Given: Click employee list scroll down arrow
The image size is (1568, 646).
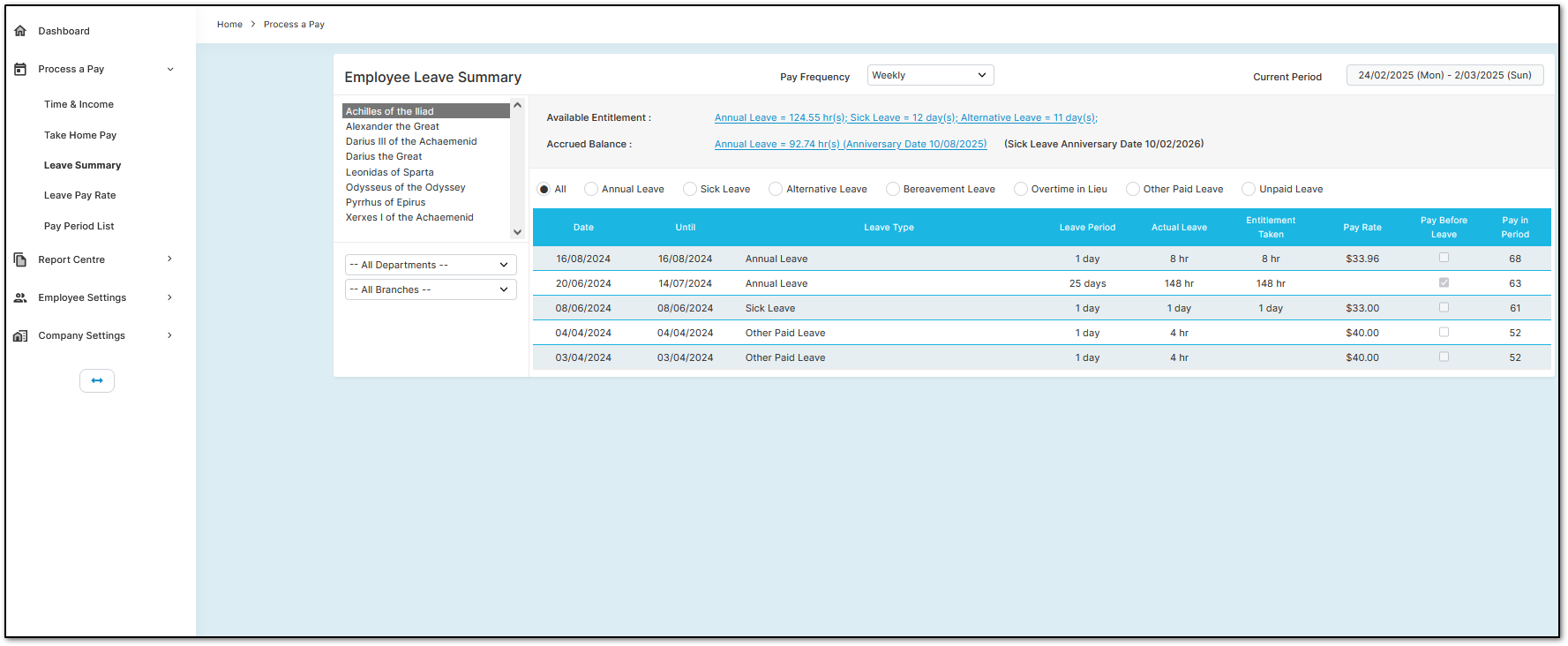Looking at the screenshot, I should point(518,232).
